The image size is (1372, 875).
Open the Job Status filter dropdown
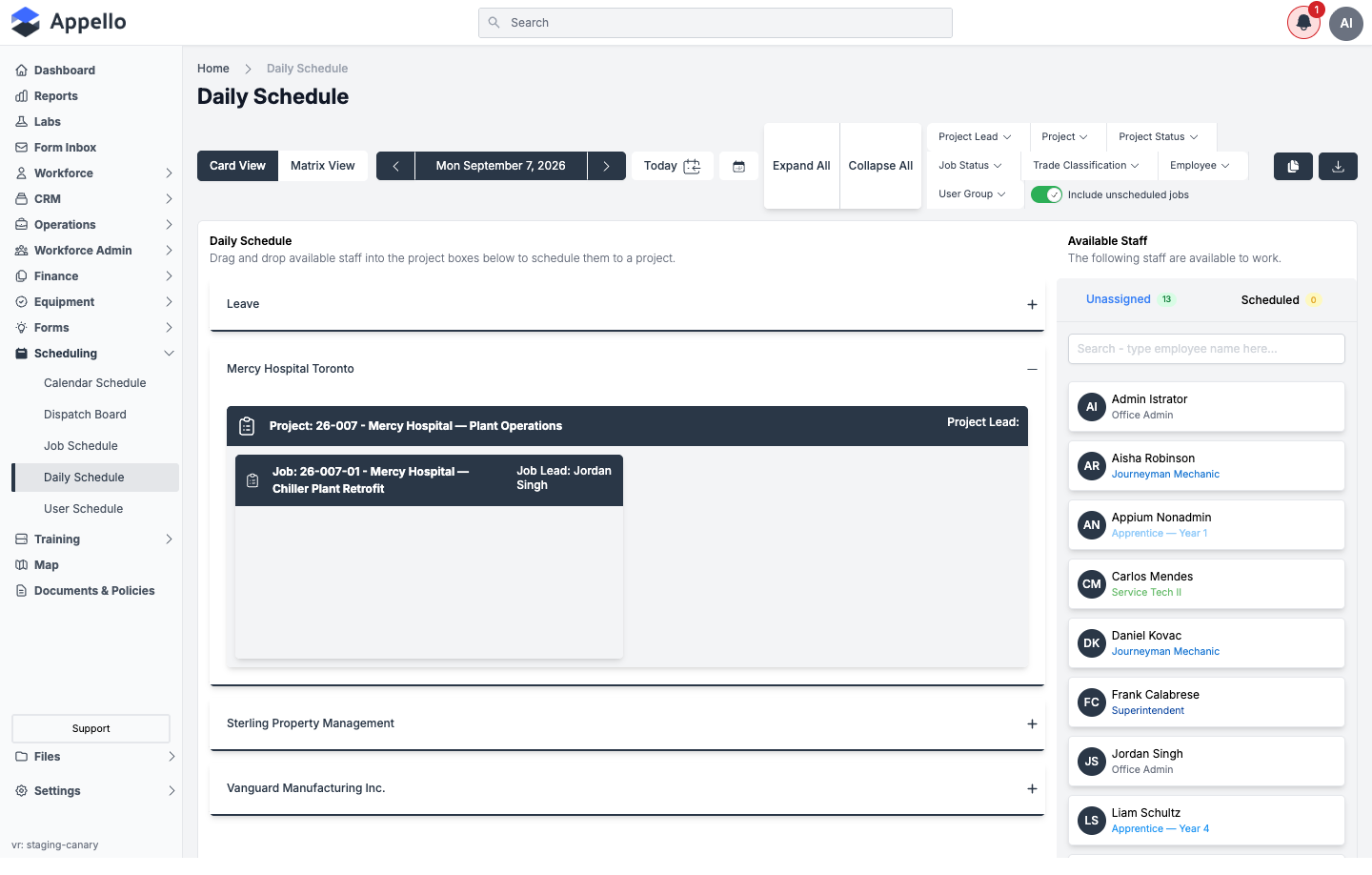pyautogui.click(x=970, y=166)
